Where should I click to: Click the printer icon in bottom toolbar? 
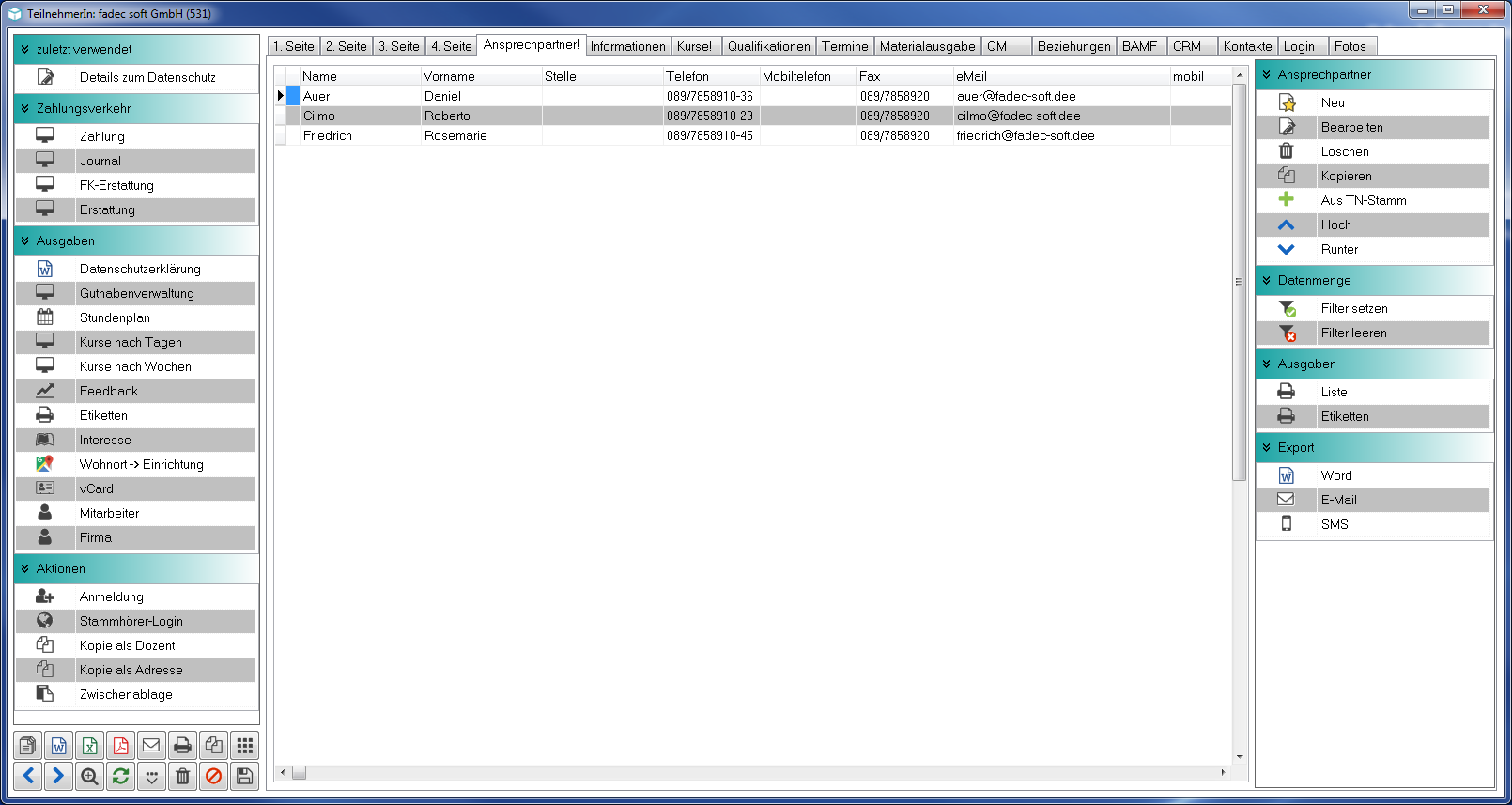point(182,746)
